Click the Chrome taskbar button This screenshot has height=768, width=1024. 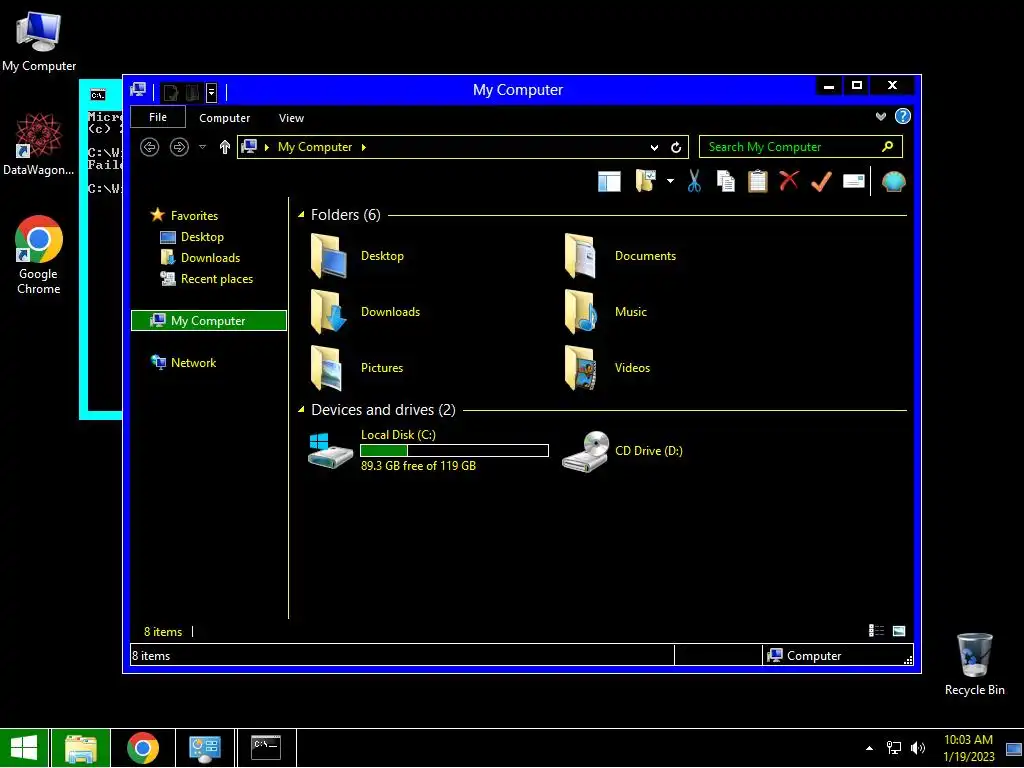pos(143,748)
